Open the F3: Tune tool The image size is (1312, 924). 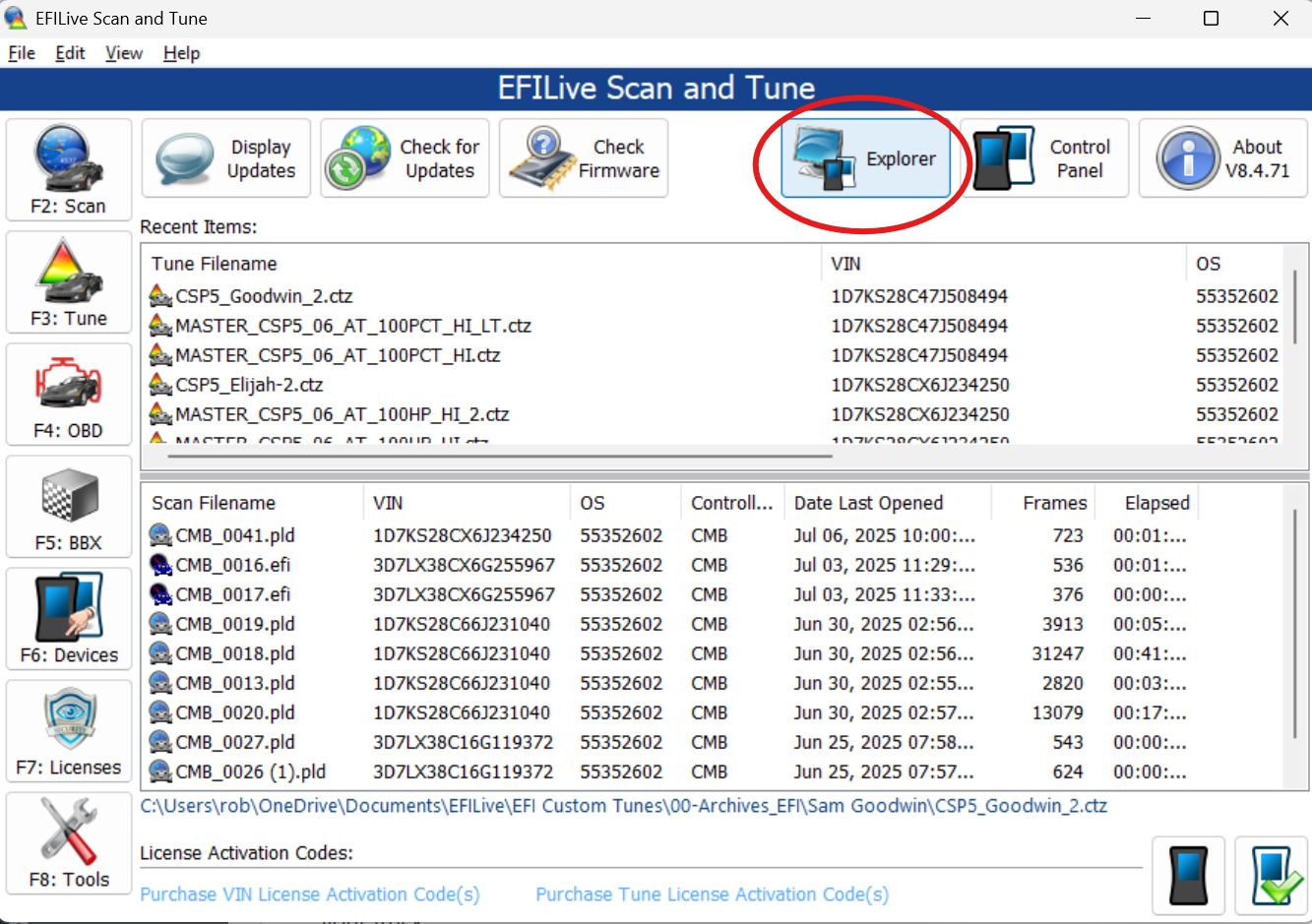[x=69, y=281]
